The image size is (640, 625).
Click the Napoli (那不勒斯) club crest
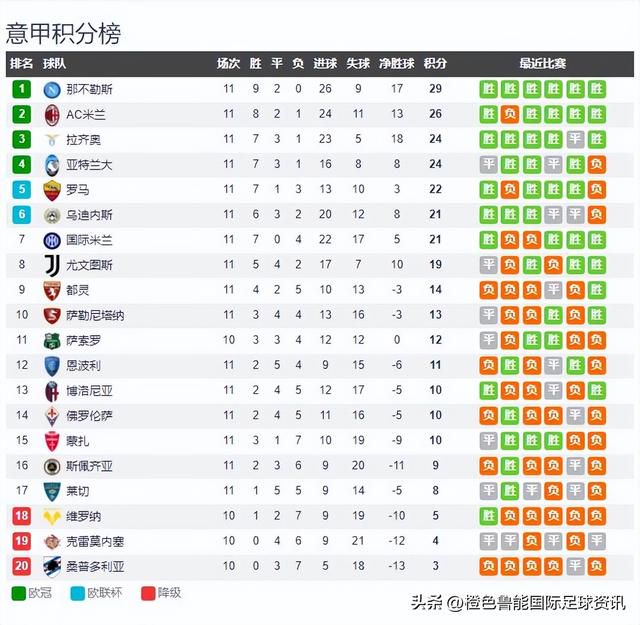52,89
